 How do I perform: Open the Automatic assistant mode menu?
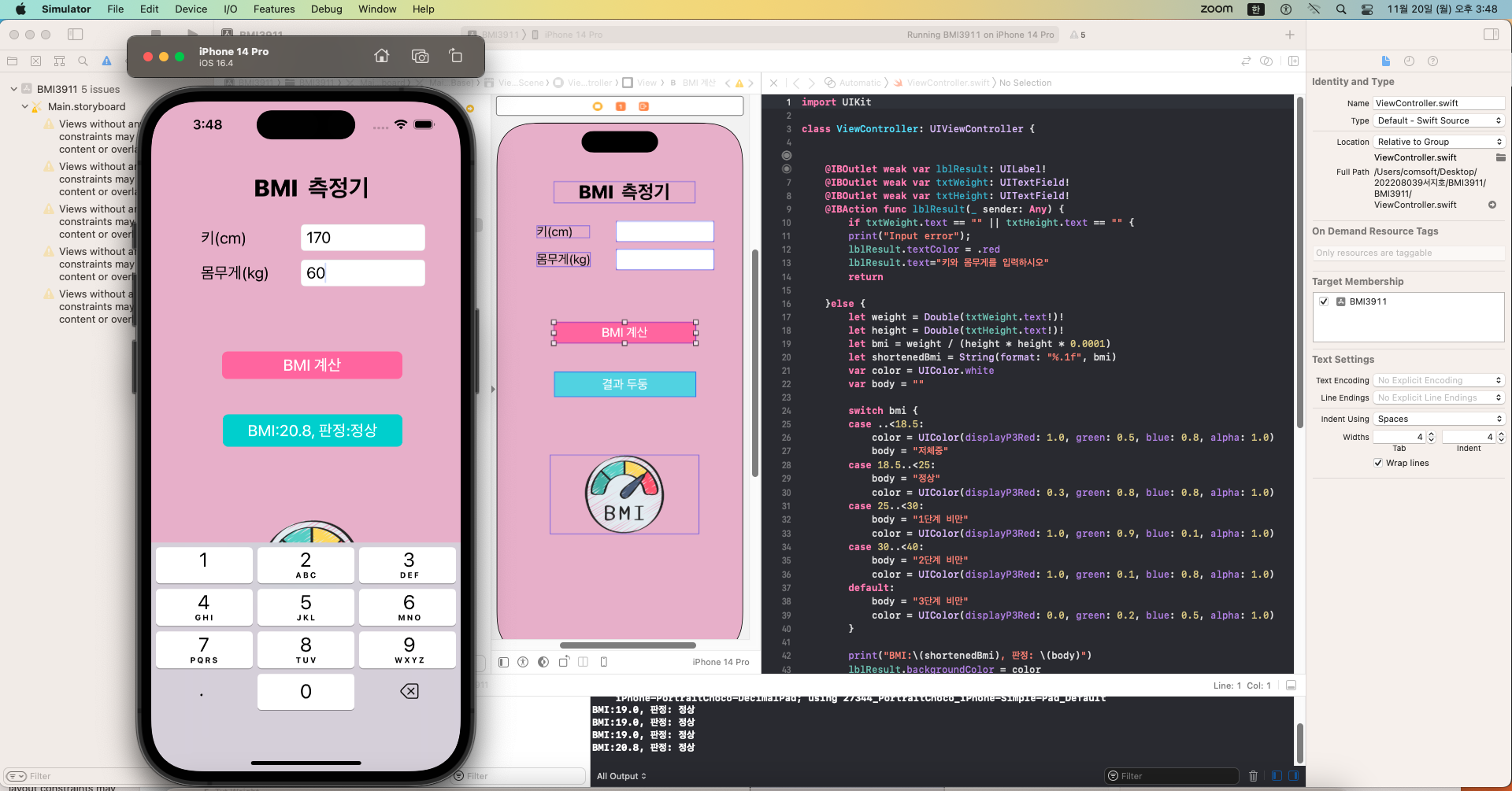pyautogui.click(x=853, y=83)
